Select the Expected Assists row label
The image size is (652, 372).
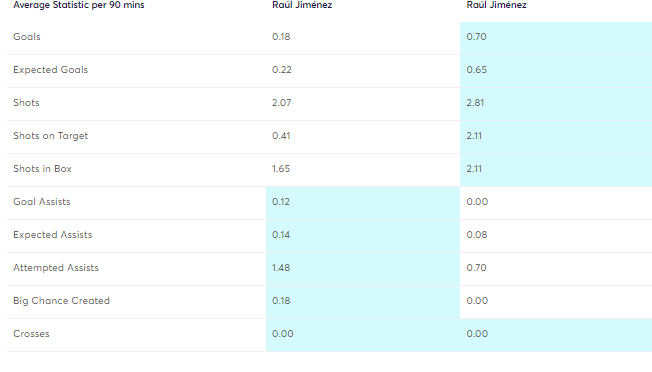pyautogui.click(x=52, y=235)
